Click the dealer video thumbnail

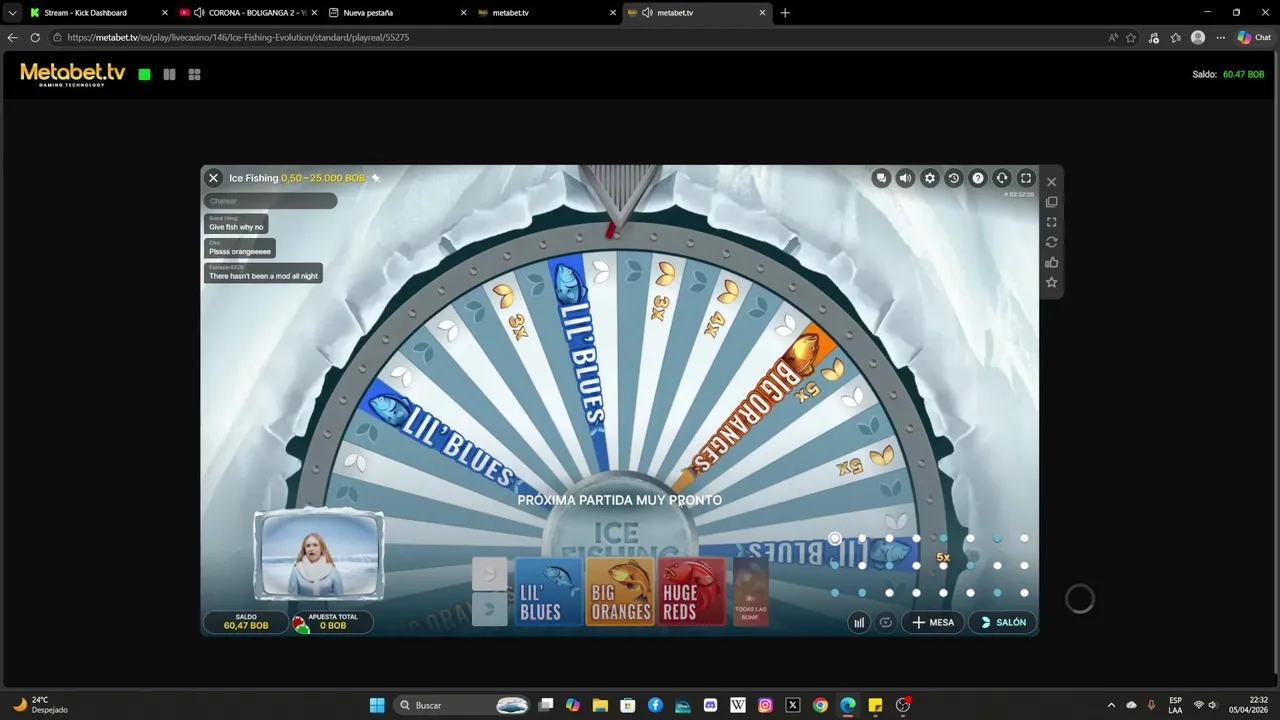click(x=319, y=556)
